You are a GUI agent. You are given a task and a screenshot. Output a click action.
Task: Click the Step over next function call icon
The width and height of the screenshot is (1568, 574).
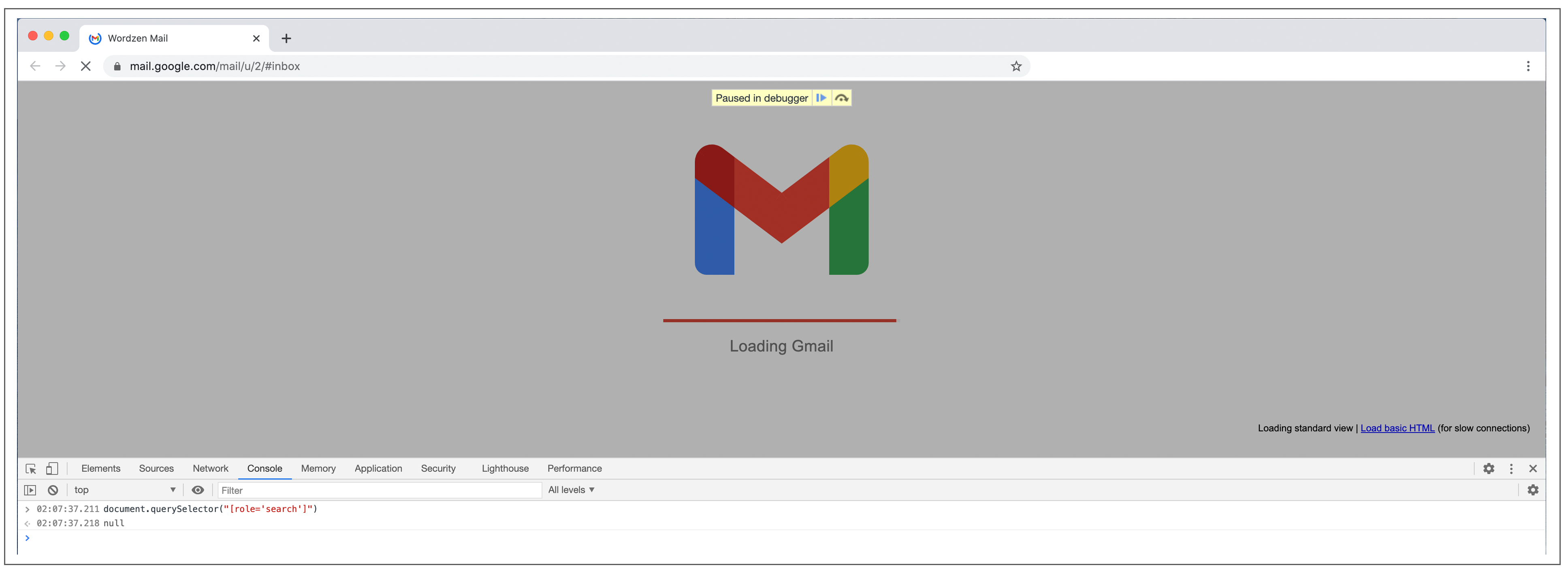pos(843,98)
